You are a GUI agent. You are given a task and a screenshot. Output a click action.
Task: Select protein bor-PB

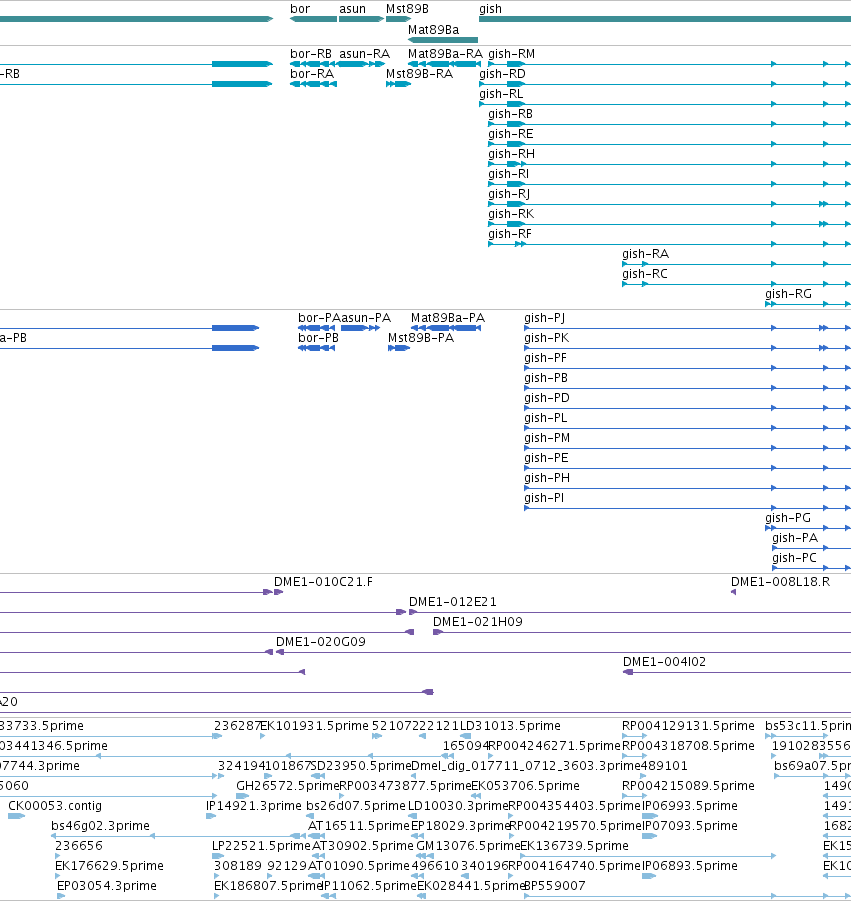coord(318,338)
